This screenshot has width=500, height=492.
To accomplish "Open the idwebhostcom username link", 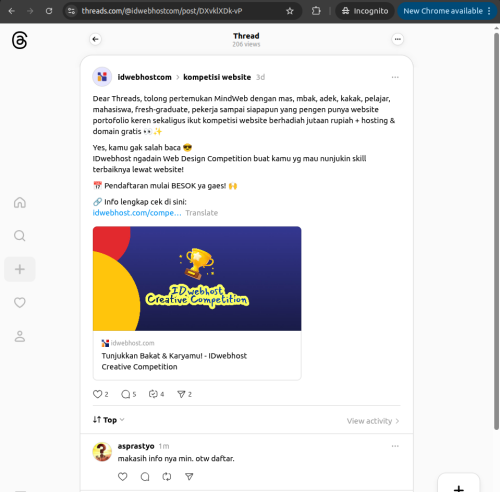I will click(144, 77).
